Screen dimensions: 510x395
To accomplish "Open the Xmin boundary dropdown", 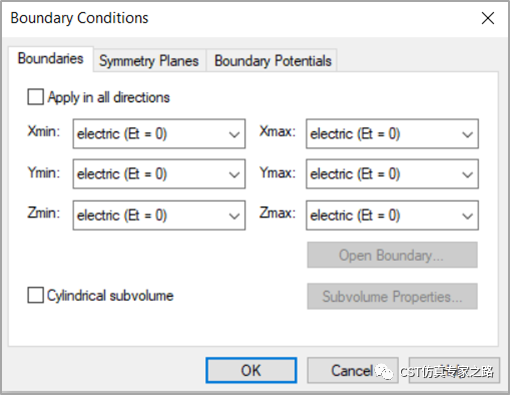I will coord(159,134).
